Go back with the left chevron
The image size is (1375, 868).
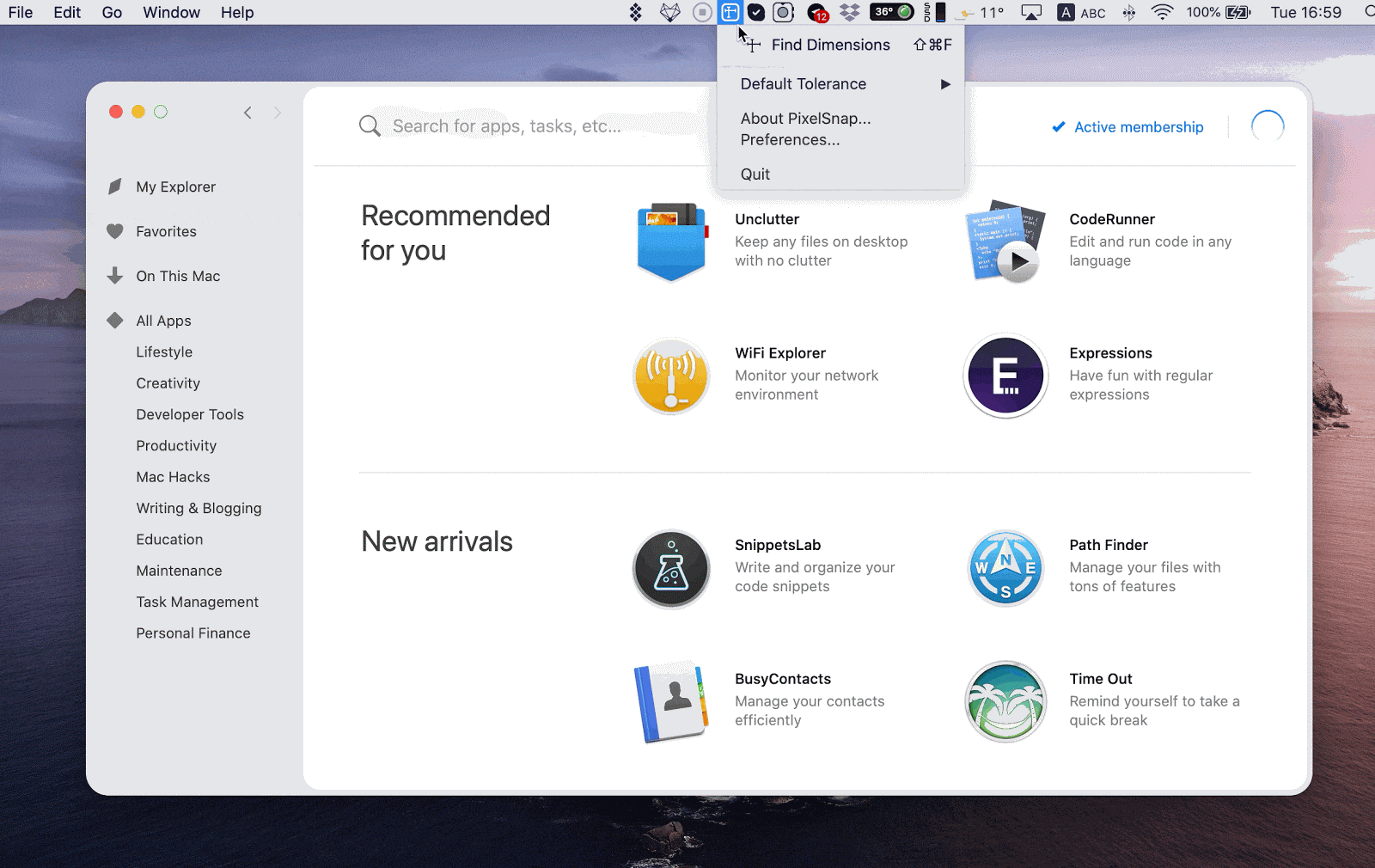click(247, 113)
